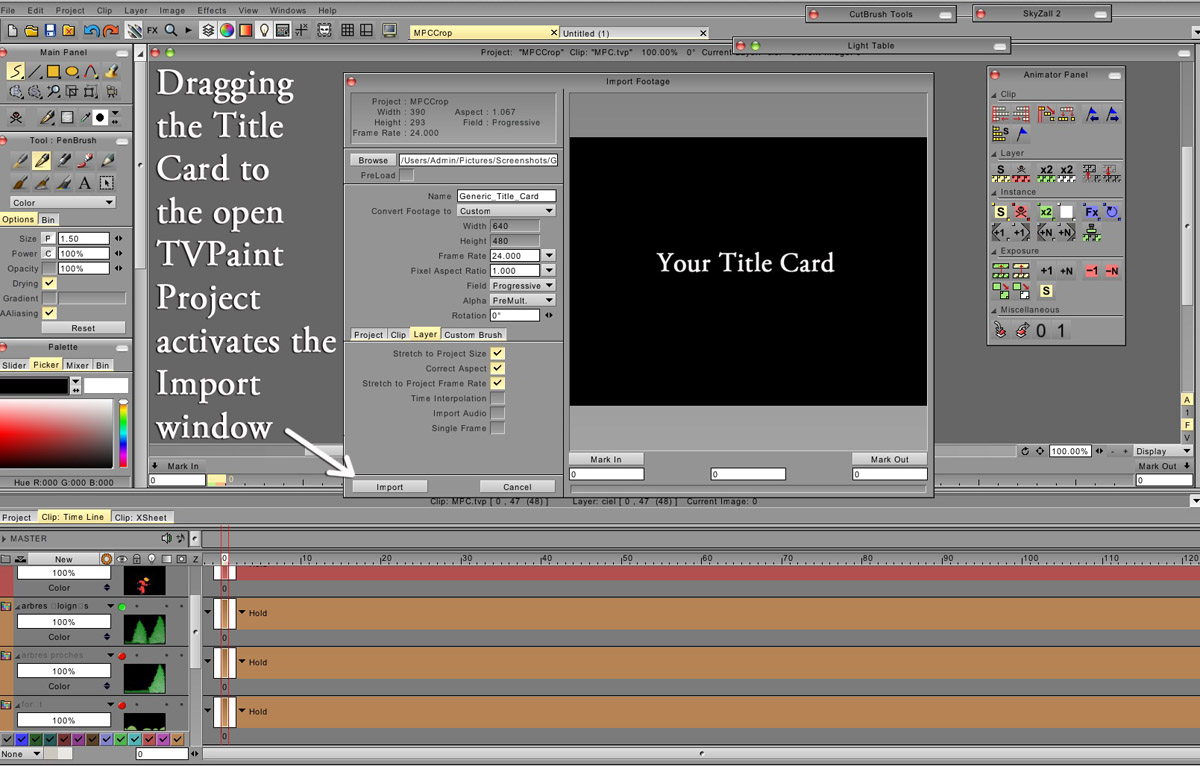
Task: Click the Name field containing Generic_Title_Card
Action: [x=506, y=196]
